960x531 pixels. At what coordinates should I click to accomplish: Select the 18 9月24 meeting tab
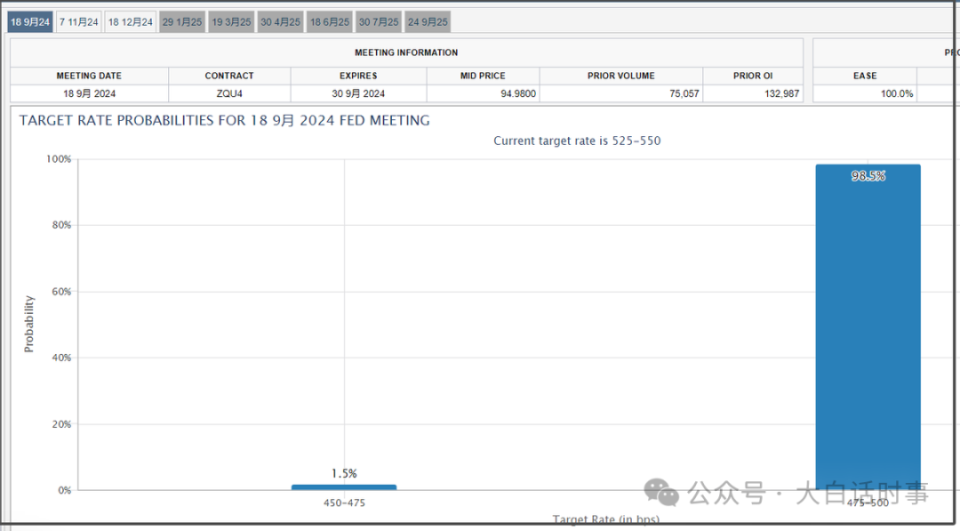click(30, 22)
